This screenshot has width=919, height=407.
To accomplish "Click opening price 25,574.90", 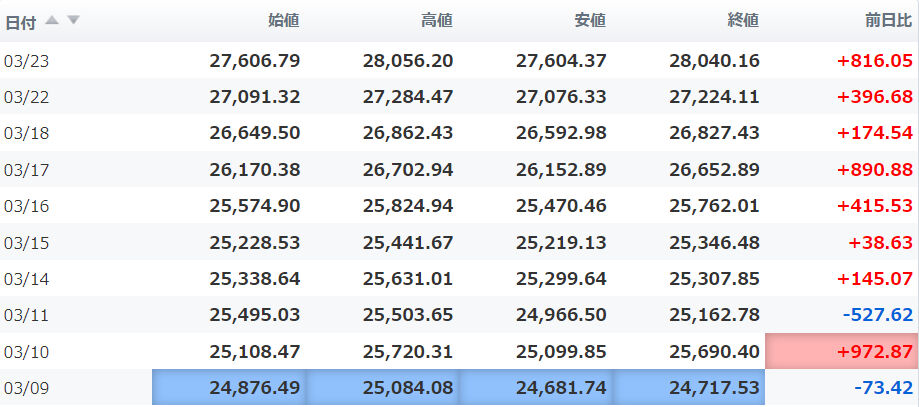I will click(x=255, y=206).
